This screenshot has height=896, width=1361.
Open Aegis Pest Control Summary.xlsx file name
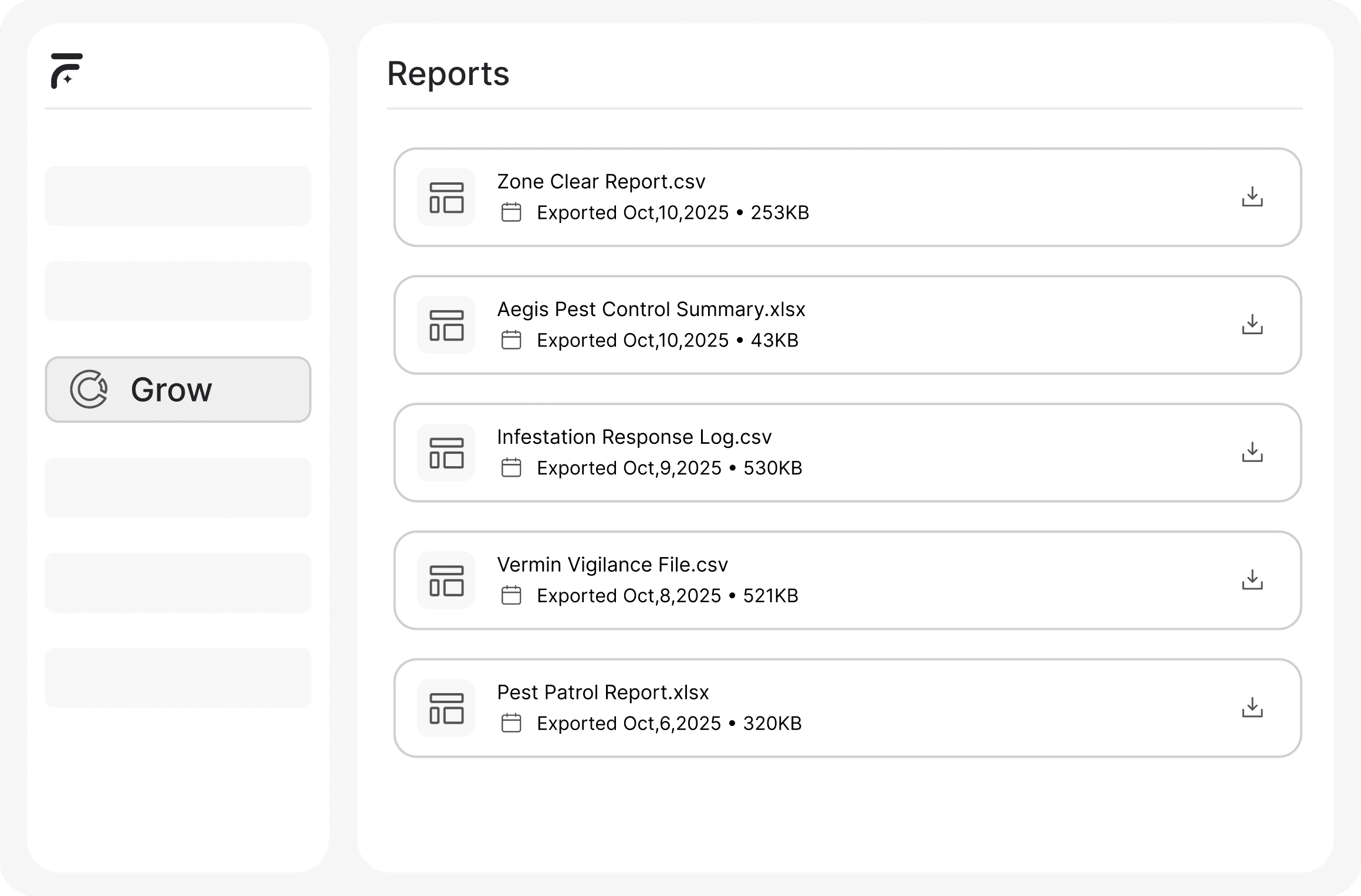pos(651,310)
